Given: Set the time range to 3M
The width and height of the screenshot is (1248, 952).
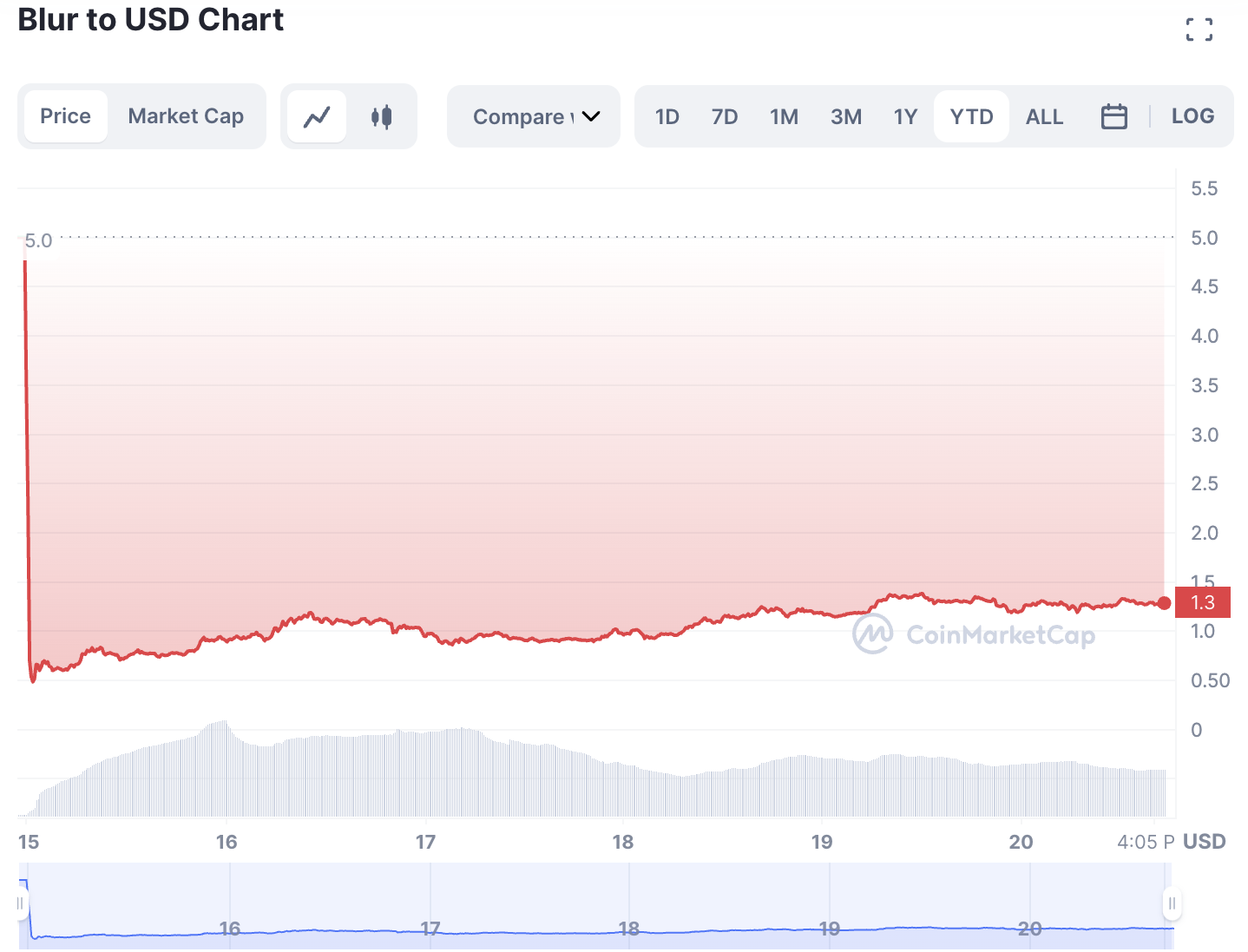Looking at the screenshot, I should tap(846, 116).
